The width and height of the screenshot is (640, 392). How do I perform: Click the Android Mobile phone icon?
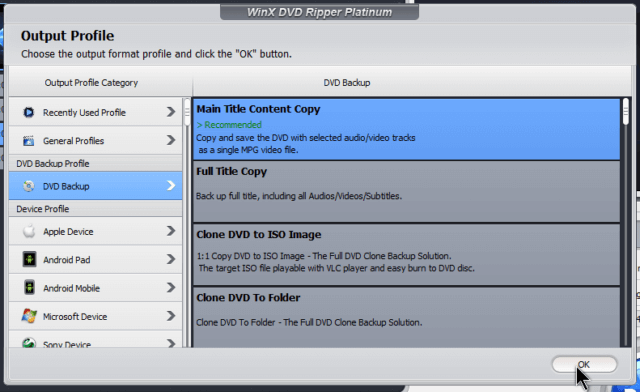(29, 287)
